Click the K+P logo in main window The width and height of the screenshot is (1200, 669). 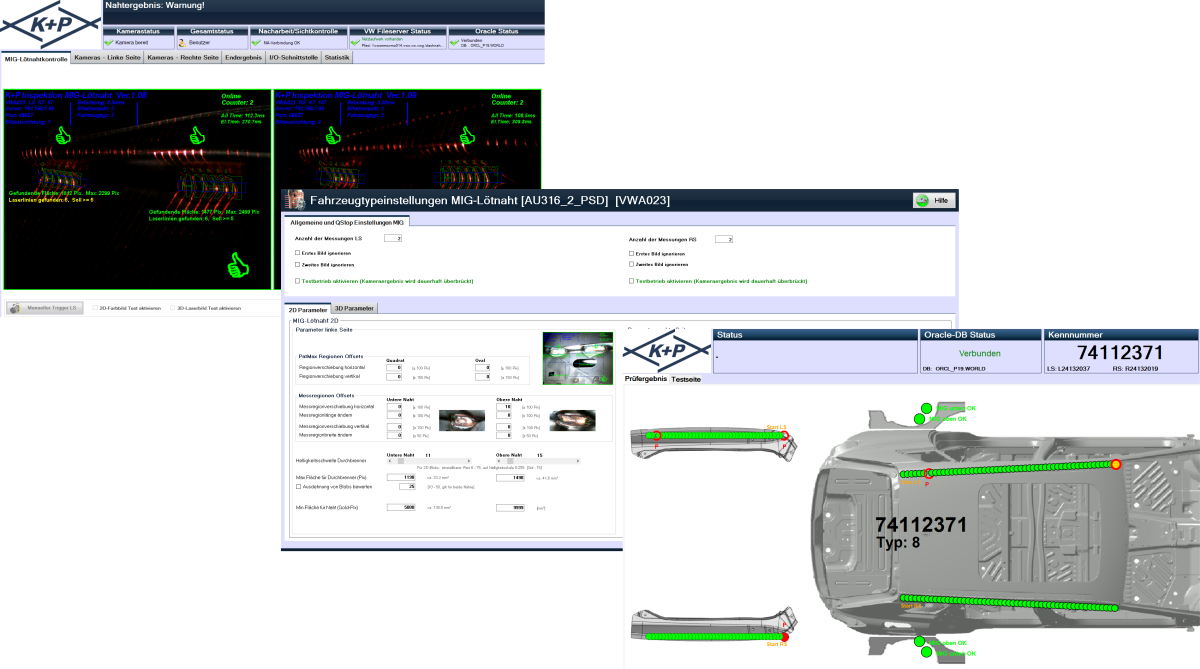(x=51, y=26)
